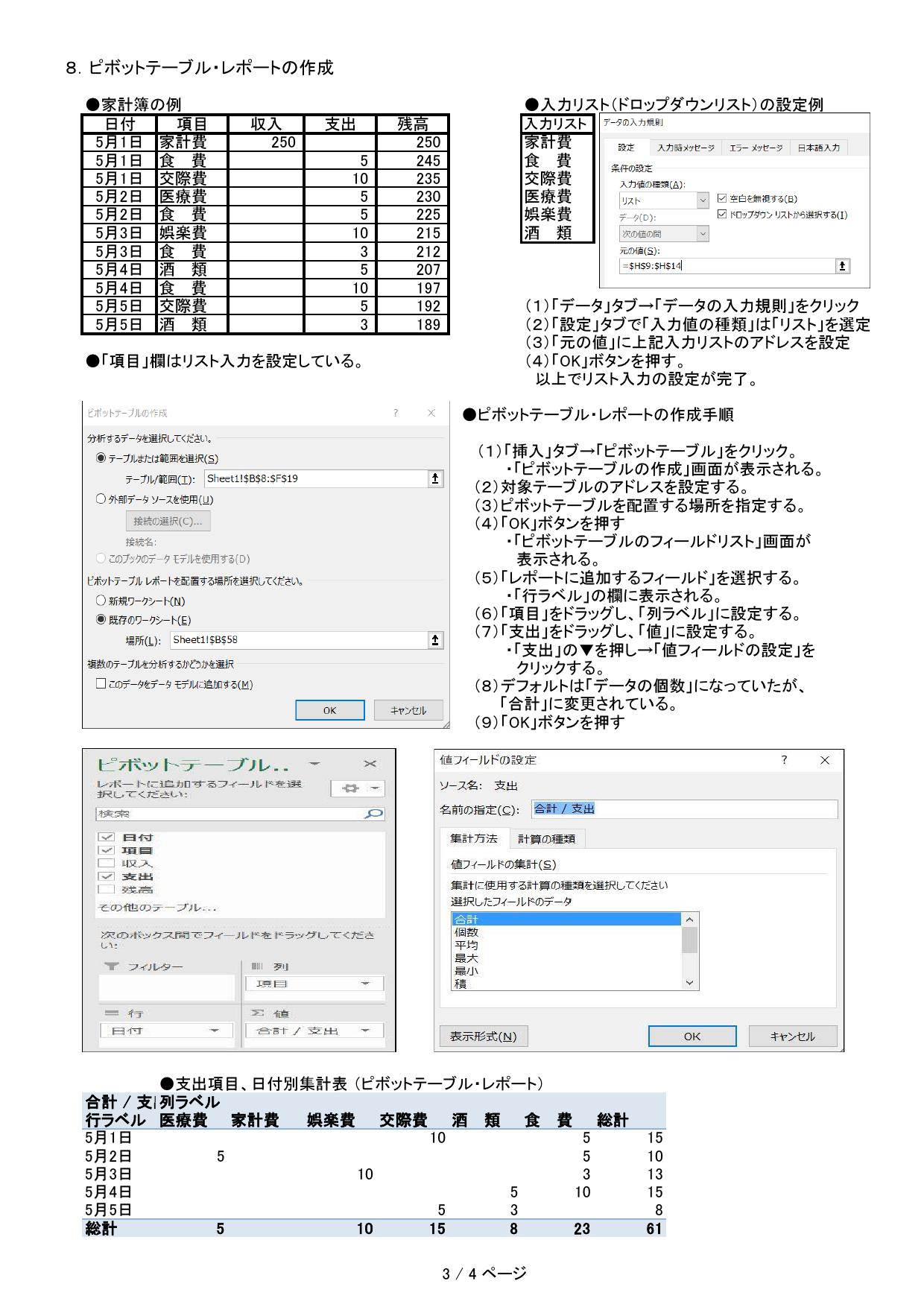Open dropdown for 合計 / 支出 value field
The height and width of the screenshot is (1307, 924).
tap(365, 1031)
